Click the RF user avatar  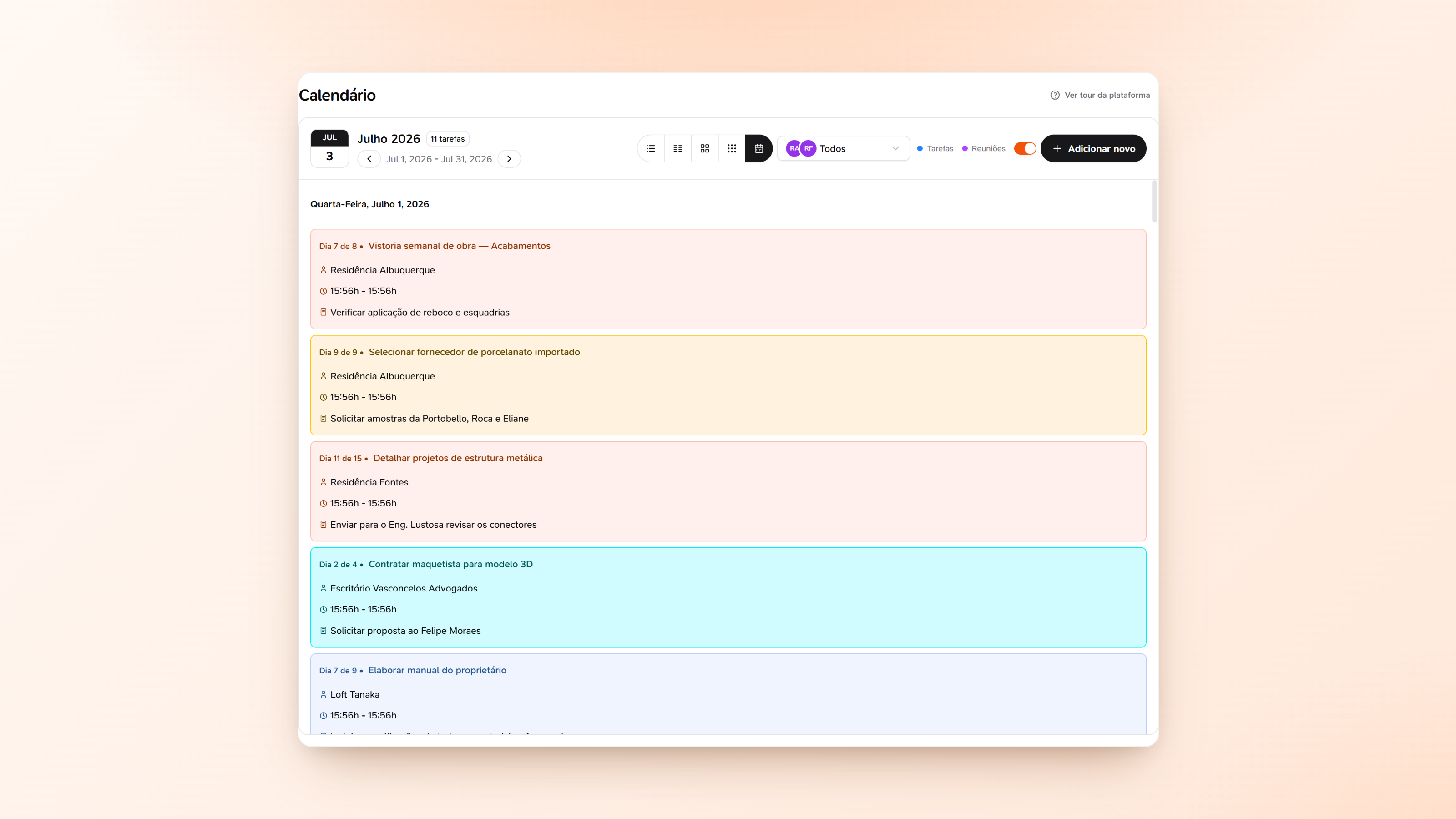click(x=808, y=148)
